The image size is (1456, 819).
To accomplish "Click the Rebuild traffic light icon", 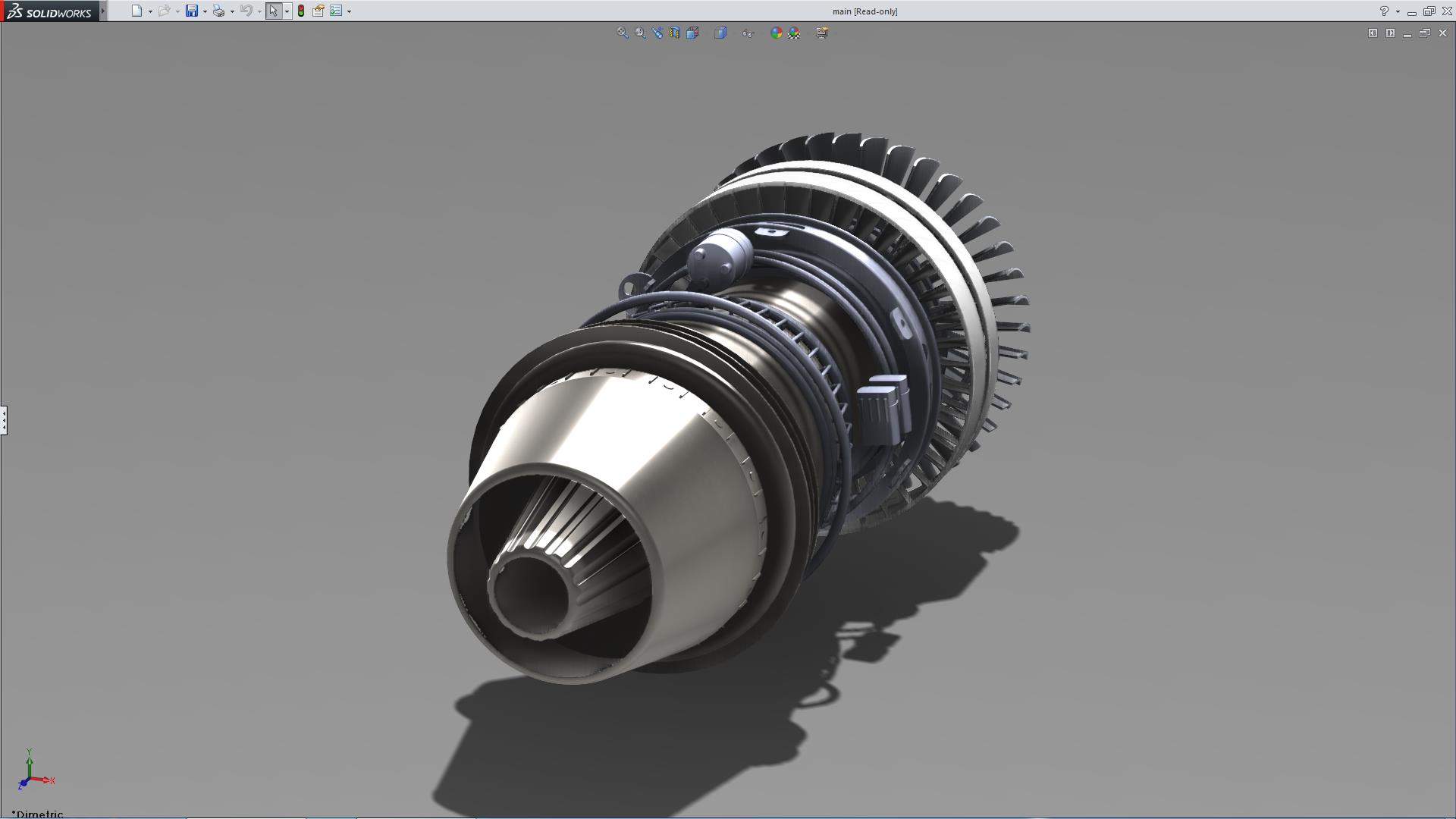I will pos(301,11).
